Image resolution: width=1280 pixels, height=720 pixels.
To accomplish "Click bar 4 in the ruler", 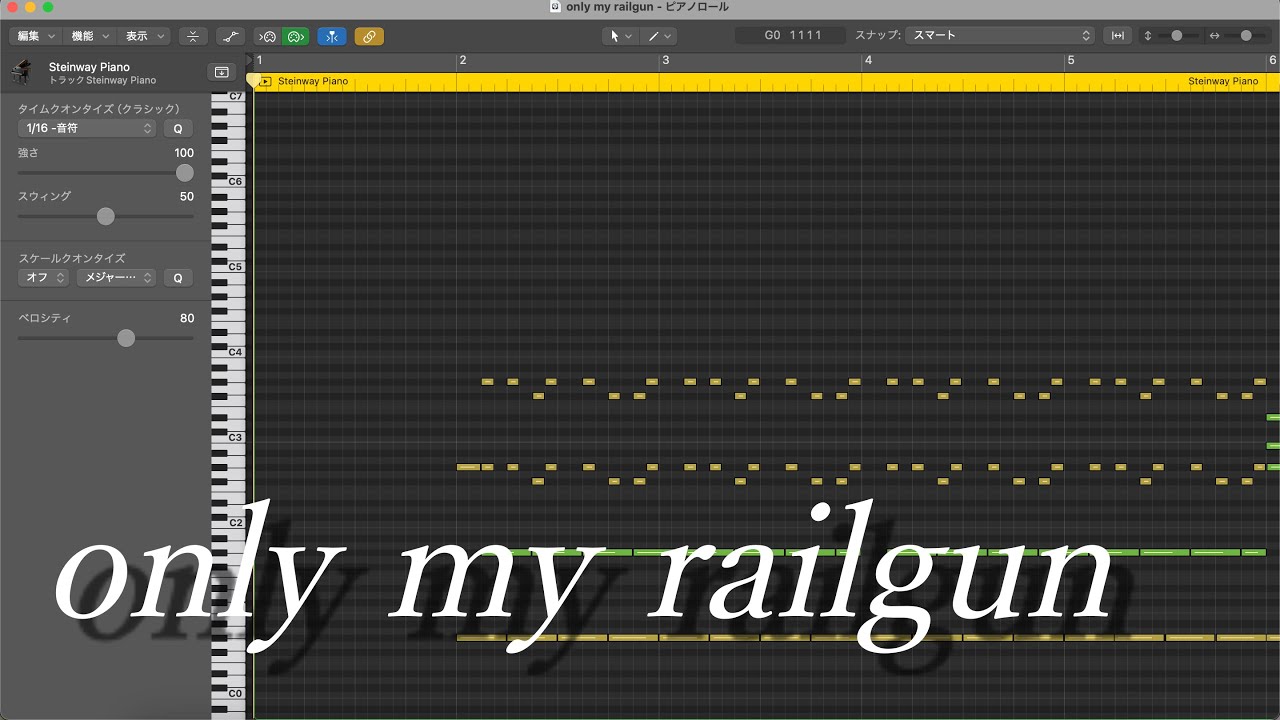I will click(x=868, y=61).
